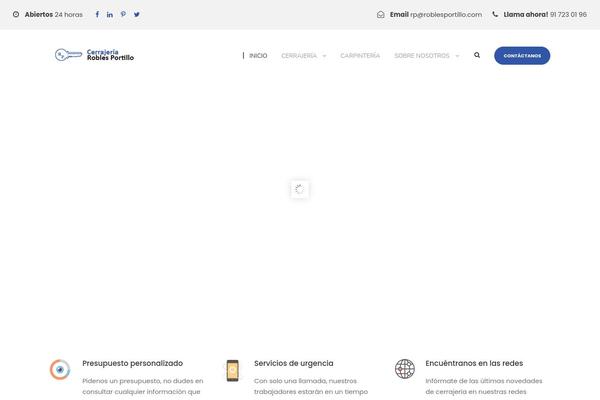Screen dimensions: 600x400
Task: Click the 91 723 01 96 phone number
Action: 568,15
